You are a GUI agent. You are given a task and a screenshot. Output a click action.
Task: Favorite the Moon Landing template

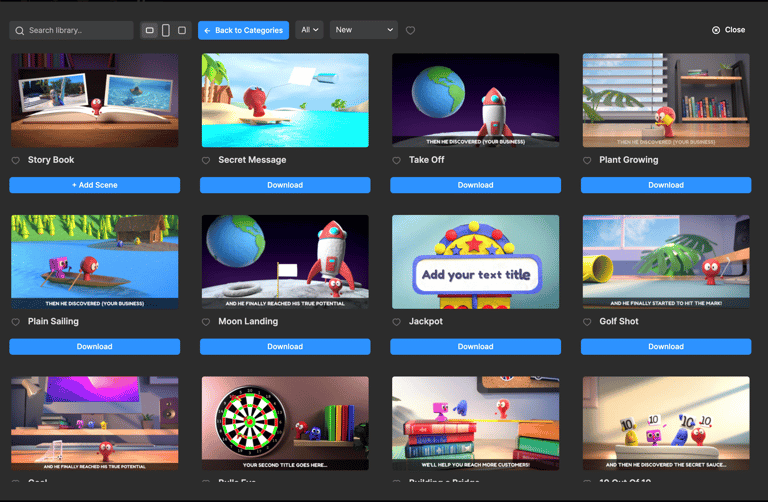pyautogui.click(x=206, y=322)
